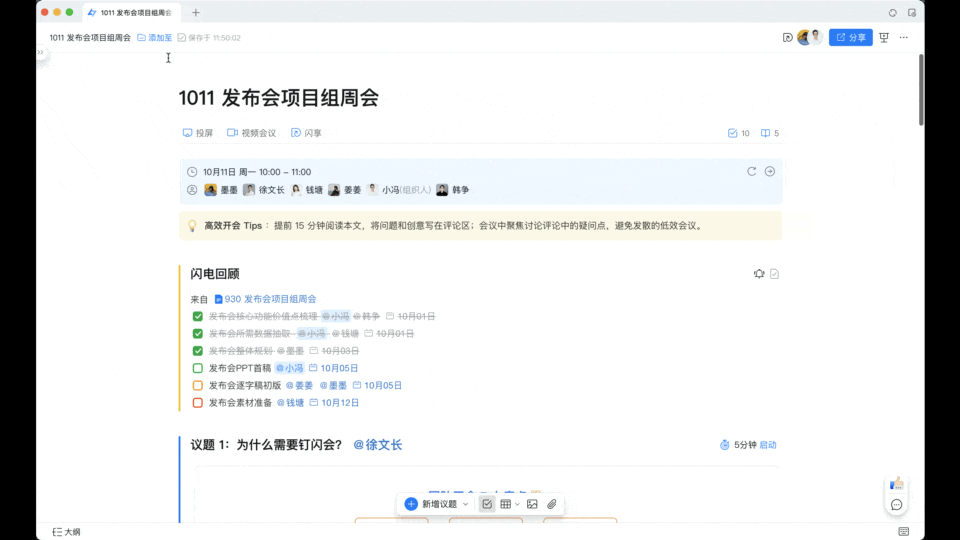960x540 pixels.
Task: Select the 1011 发布会项目组周会 tab
Action: tap(130, 12)
